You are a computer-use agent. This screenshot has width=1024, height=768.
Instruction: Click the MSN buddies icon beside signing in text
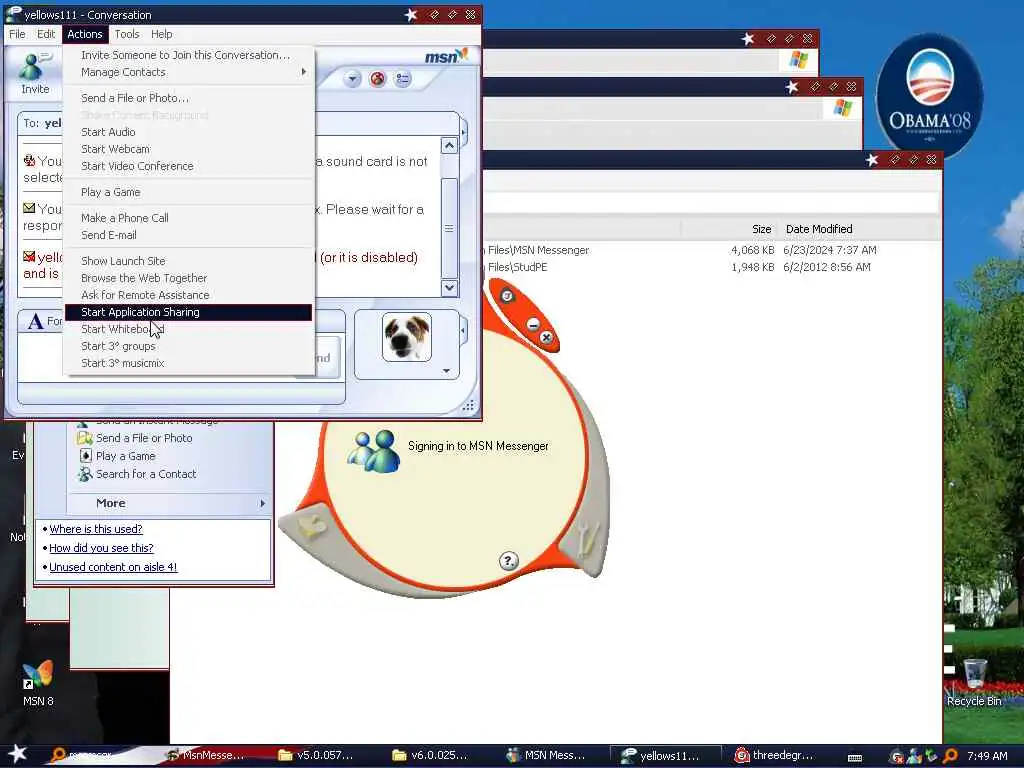[x=374, y=451]
